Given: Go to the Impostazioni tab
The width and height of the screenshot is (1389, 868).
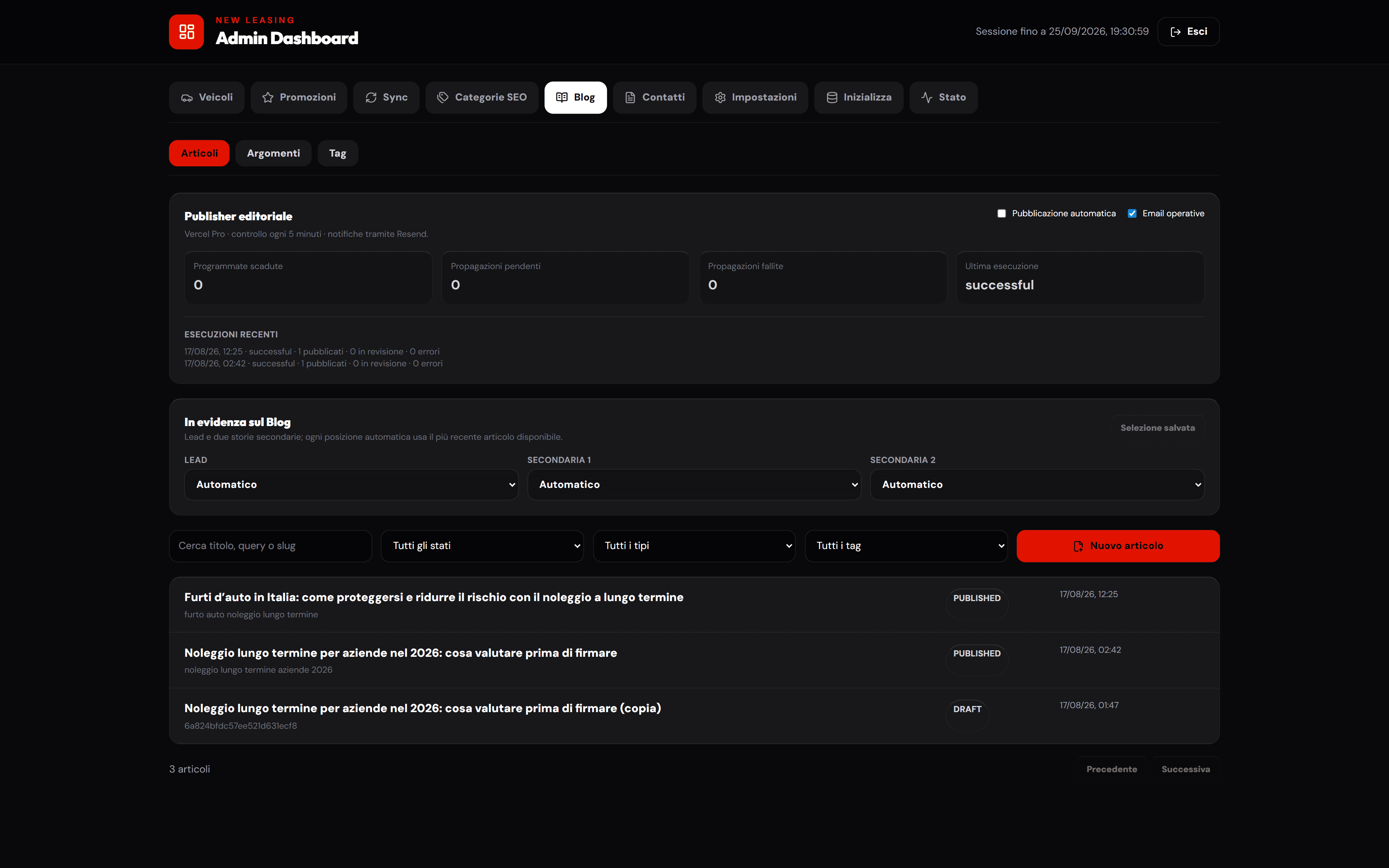Looking at the screenshot, I should click(x=755, y=98).
